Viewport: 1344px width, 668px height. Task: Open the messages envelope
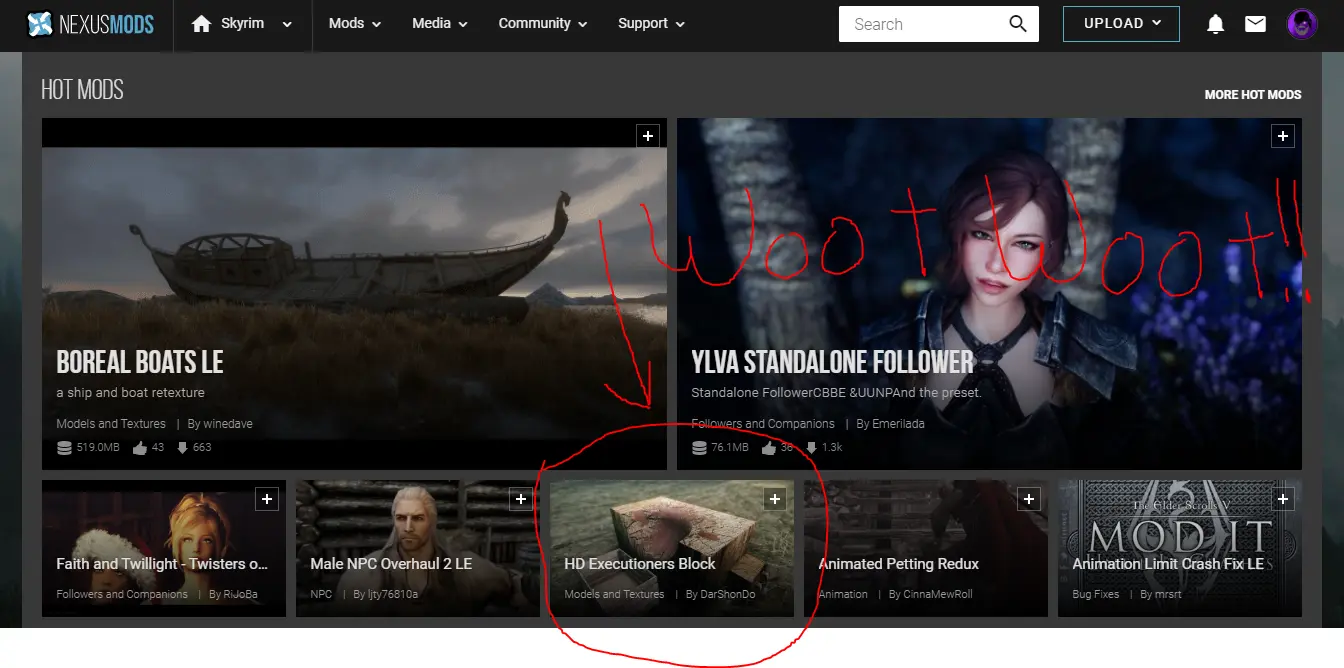[1255, 24]
